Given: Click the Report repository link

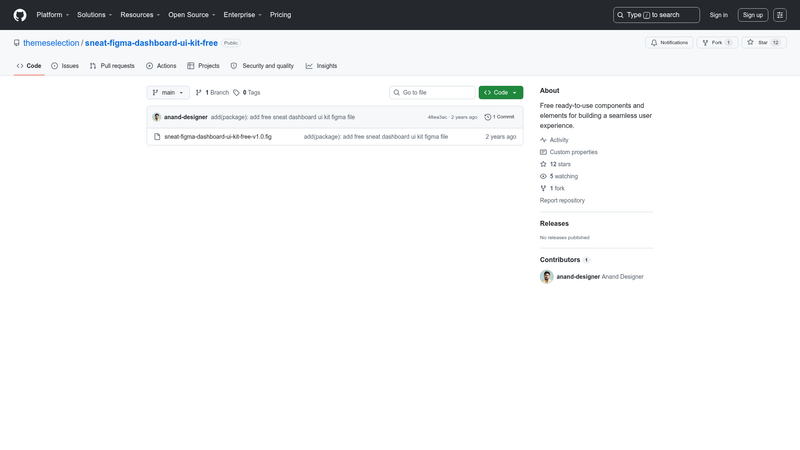Looking at the screenshot, I should tap(562, 201).
